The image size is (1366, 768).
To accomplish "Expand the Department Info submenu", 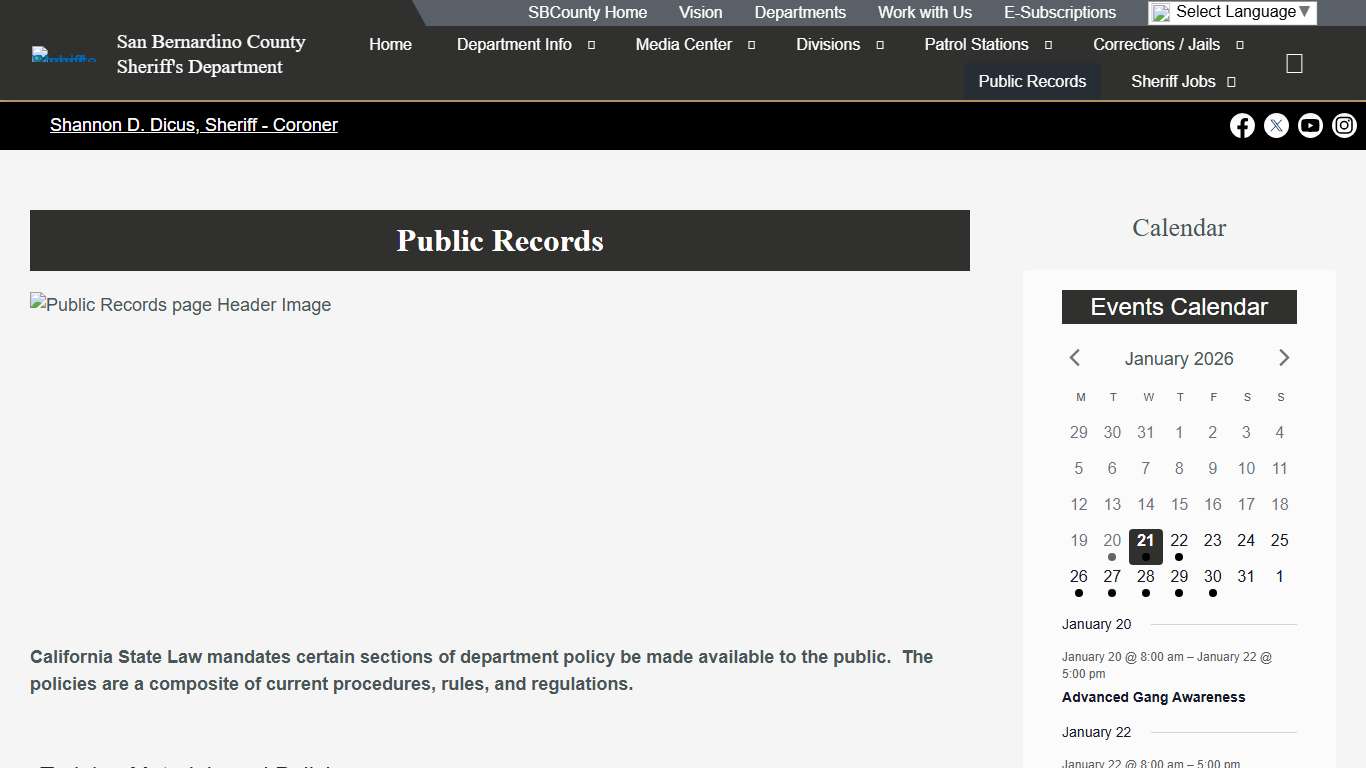I will tap(590, 44).
